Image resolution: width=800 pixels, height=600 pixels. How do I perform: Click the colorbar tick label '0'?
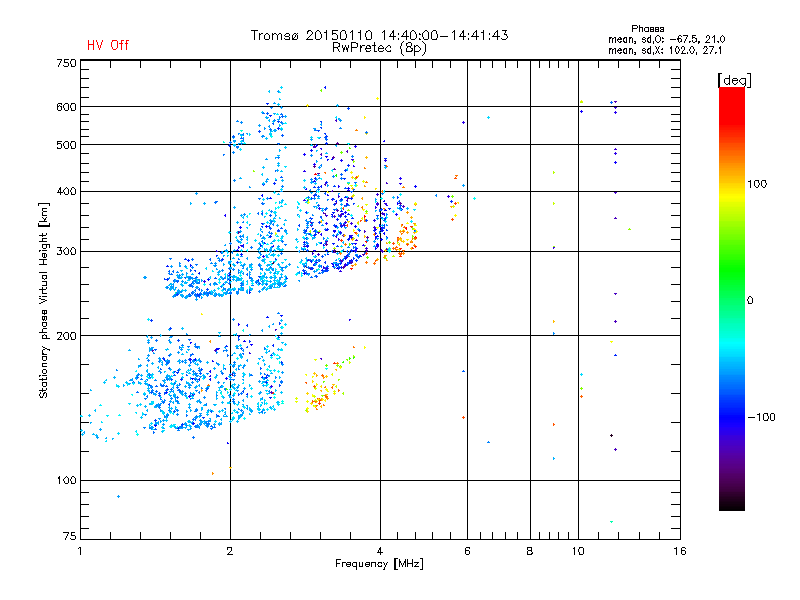tap(749, 300)
